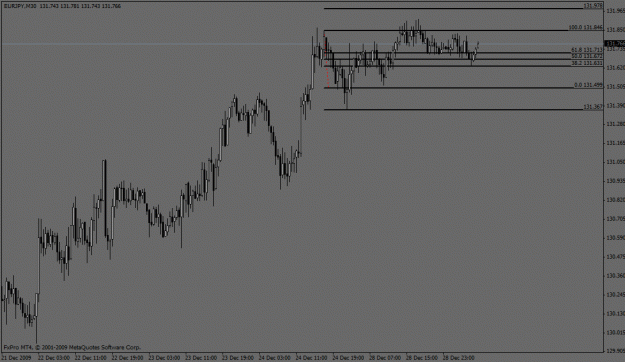Select the 0.0 131.499 Fibonacci level label
Viewport: 625px width, 362px height.
tap(588, 85)
